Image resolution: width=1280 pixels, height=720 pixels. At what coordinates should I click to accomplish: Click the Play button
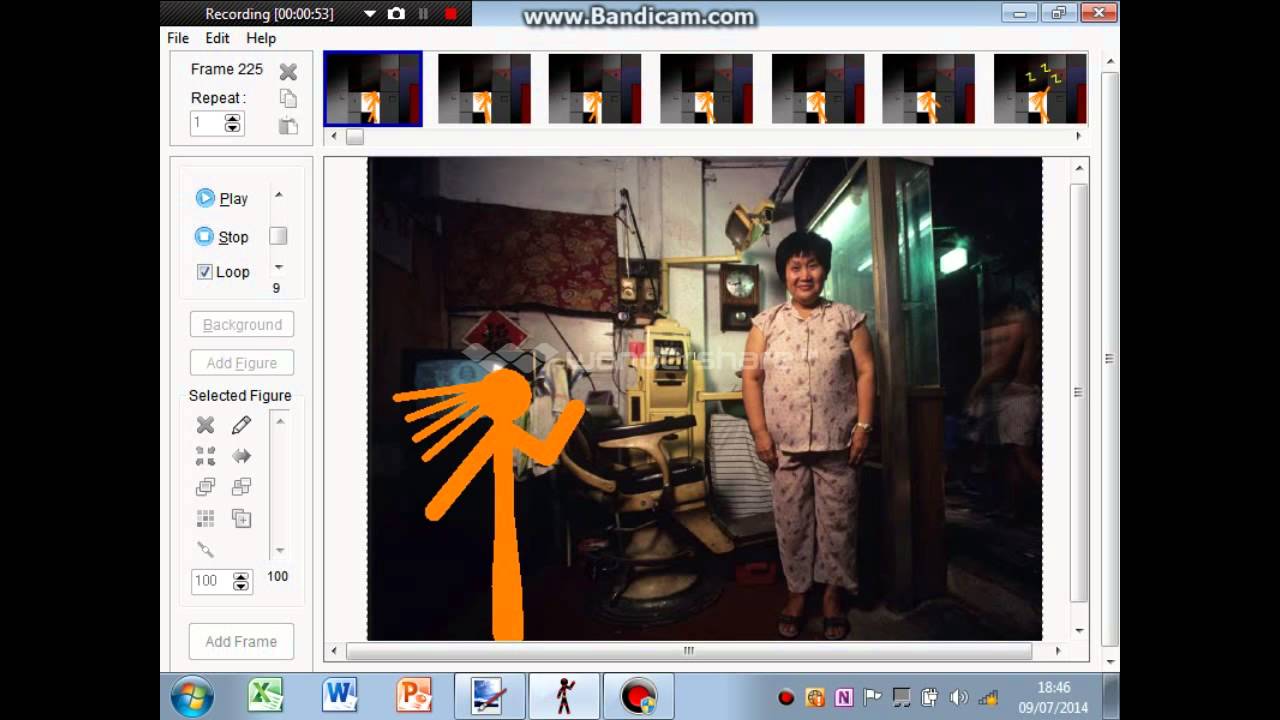[222, 198]
